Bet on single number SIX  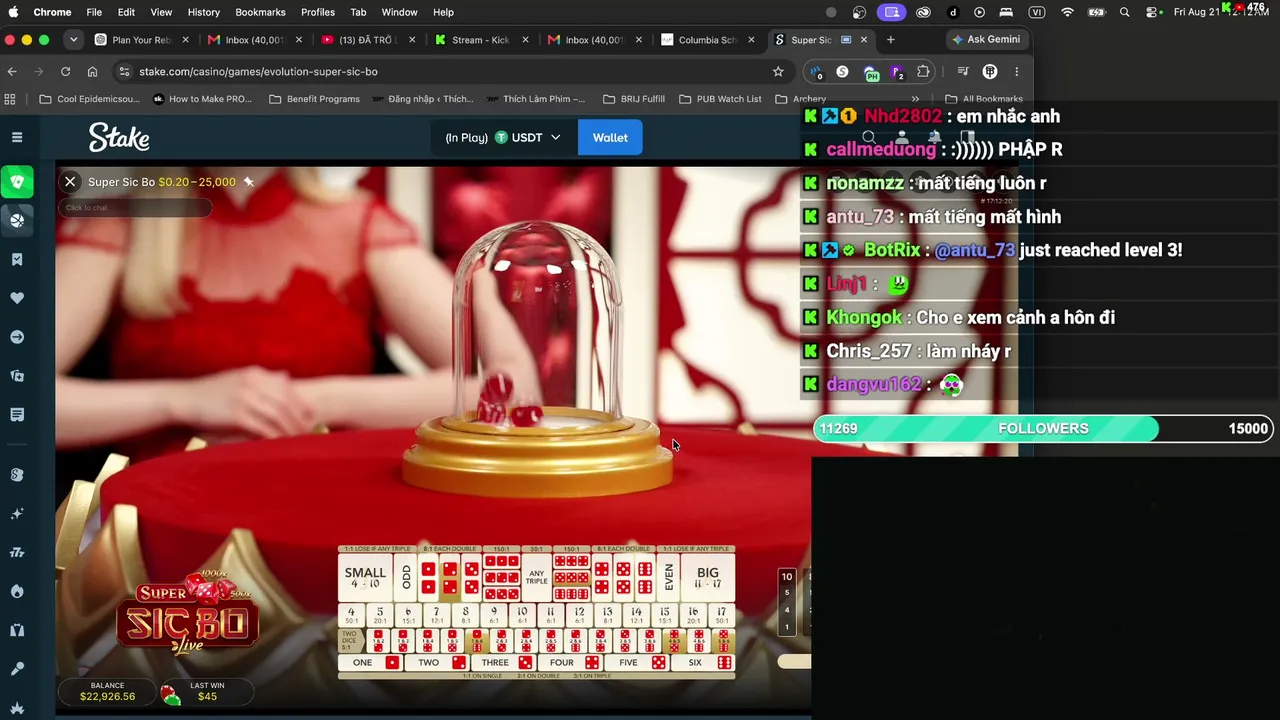point(703,663)
